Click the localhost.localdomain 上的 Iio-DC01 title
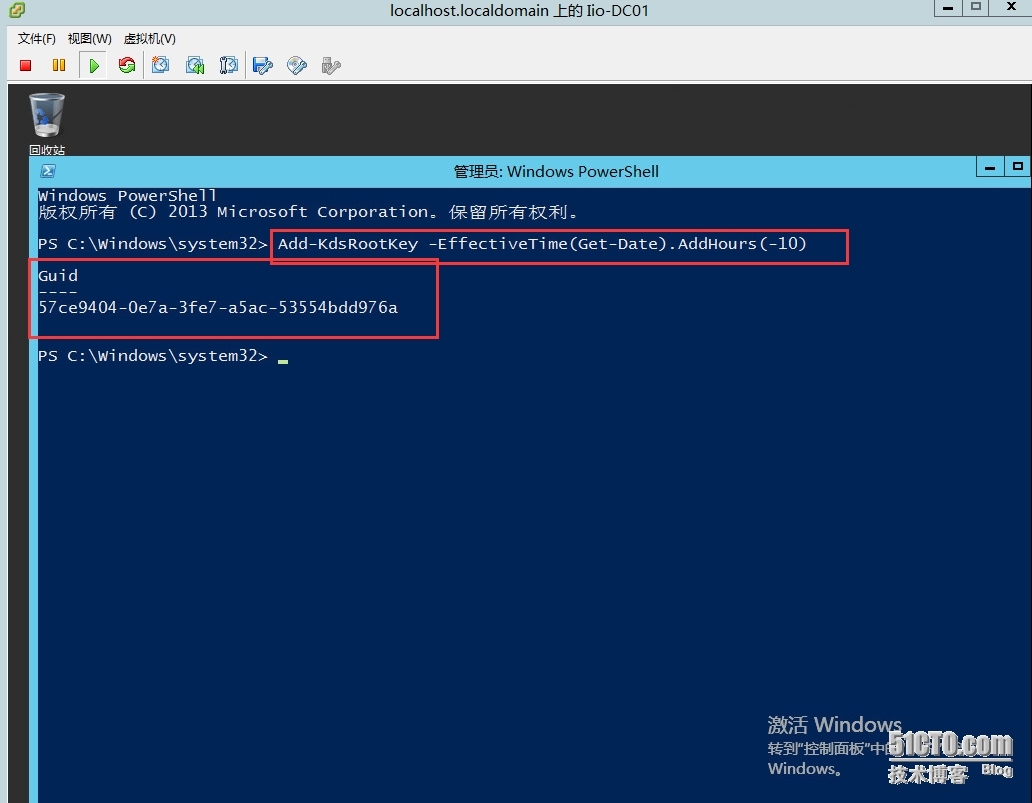 coord(519,11)
